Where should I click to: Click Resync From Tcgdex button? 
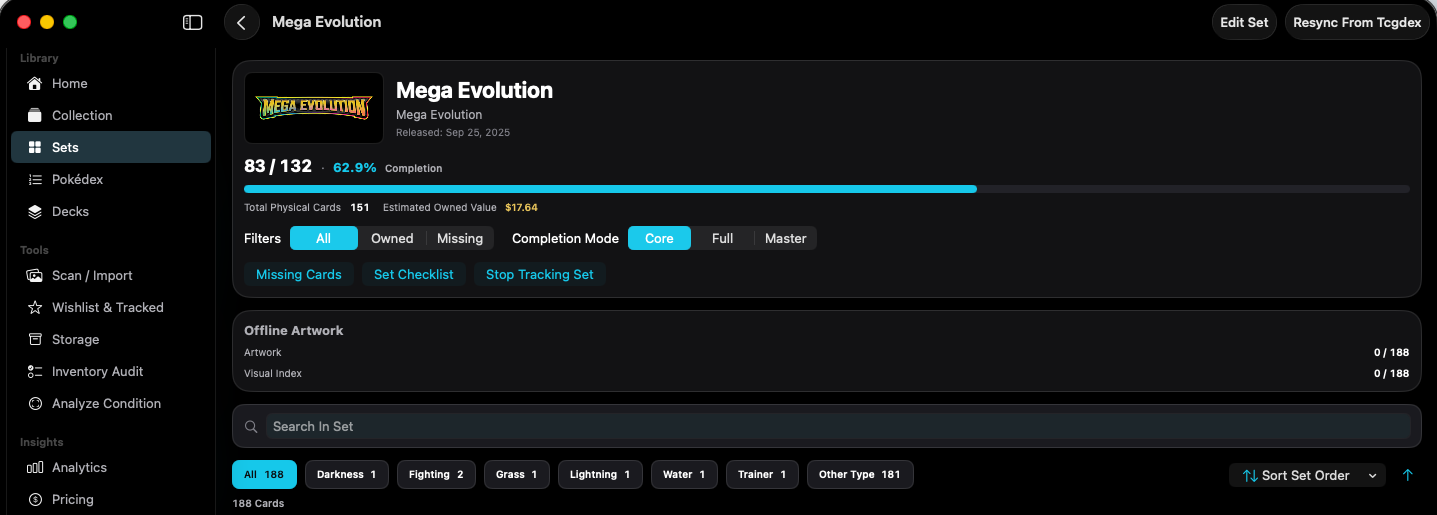coord(1357,22)
